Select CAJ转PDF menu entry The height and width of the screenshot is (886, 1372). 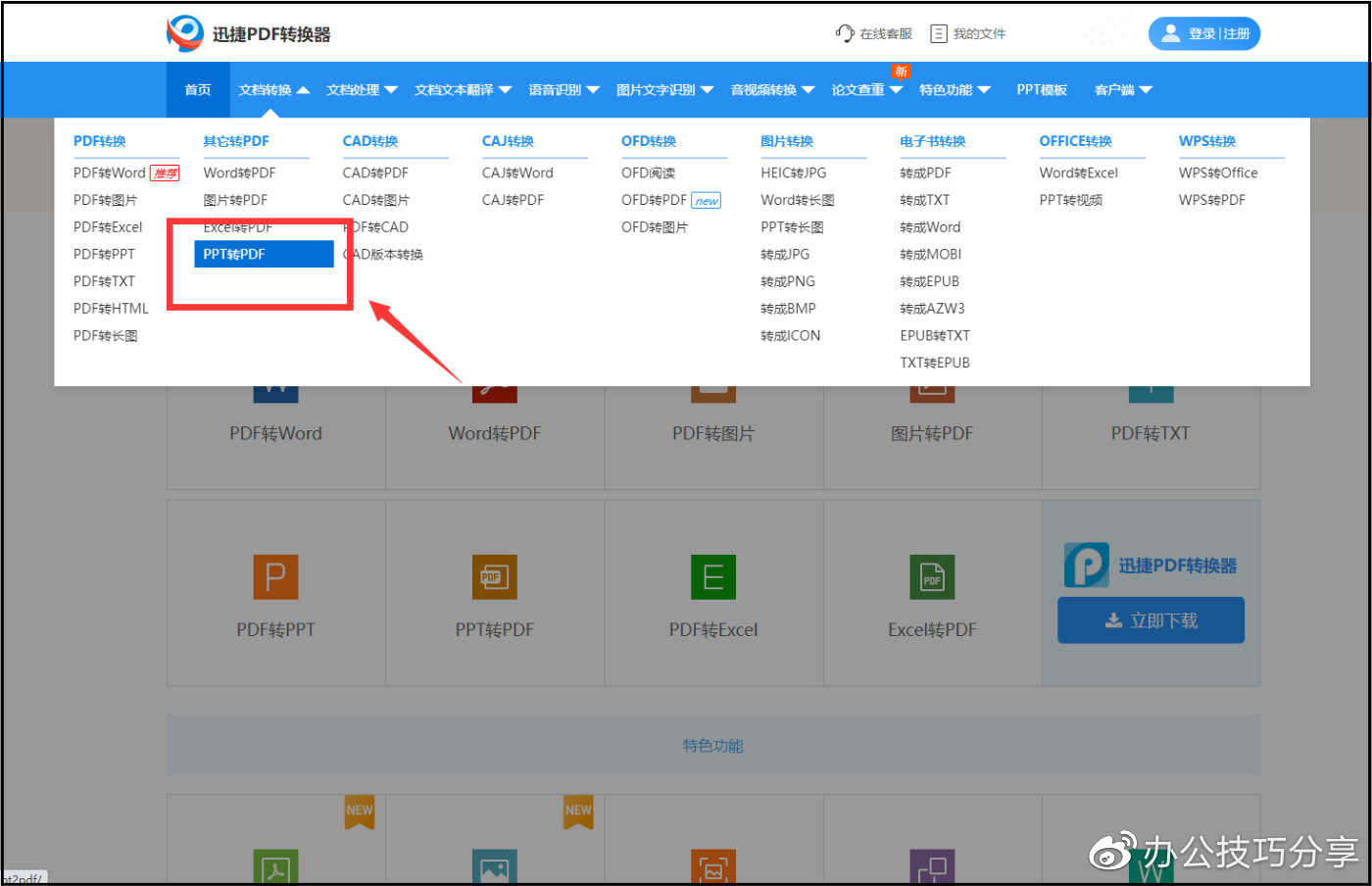pyautogui.click(x=513, y=200)
